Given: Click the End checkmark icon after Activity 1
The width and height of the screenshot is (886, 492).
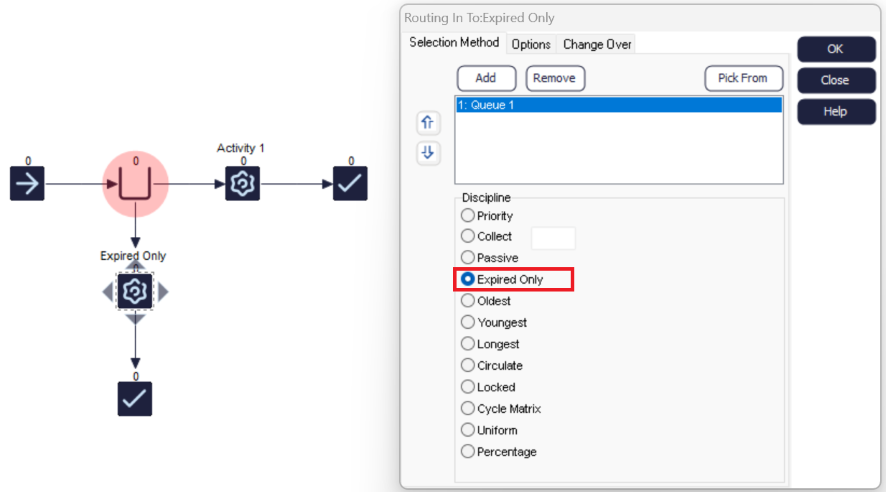Looking at the screenshot, I should 350,183.
